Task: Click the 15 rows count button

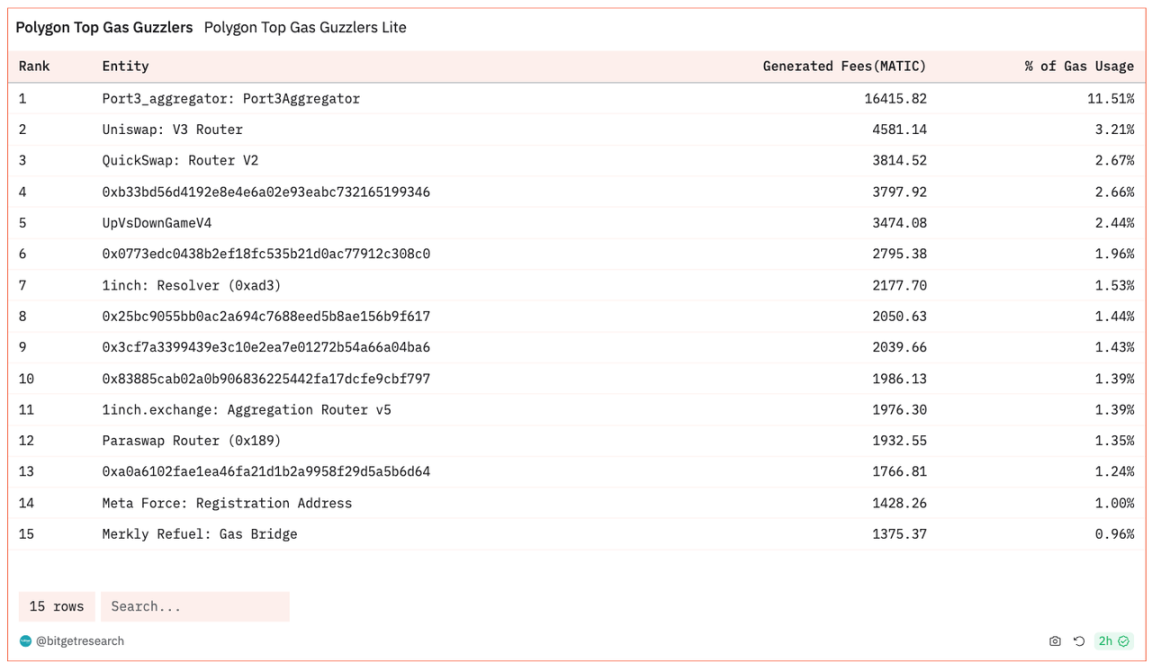Action: click(x=56, y=607)
